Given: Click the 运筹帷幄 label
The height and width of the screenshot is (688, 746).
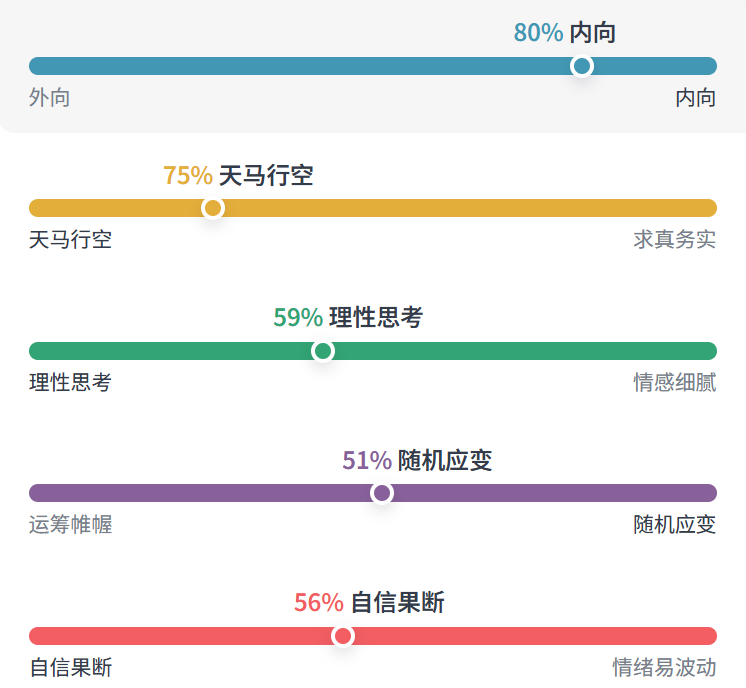Looking at the screenshot, I should pos(70,525).
